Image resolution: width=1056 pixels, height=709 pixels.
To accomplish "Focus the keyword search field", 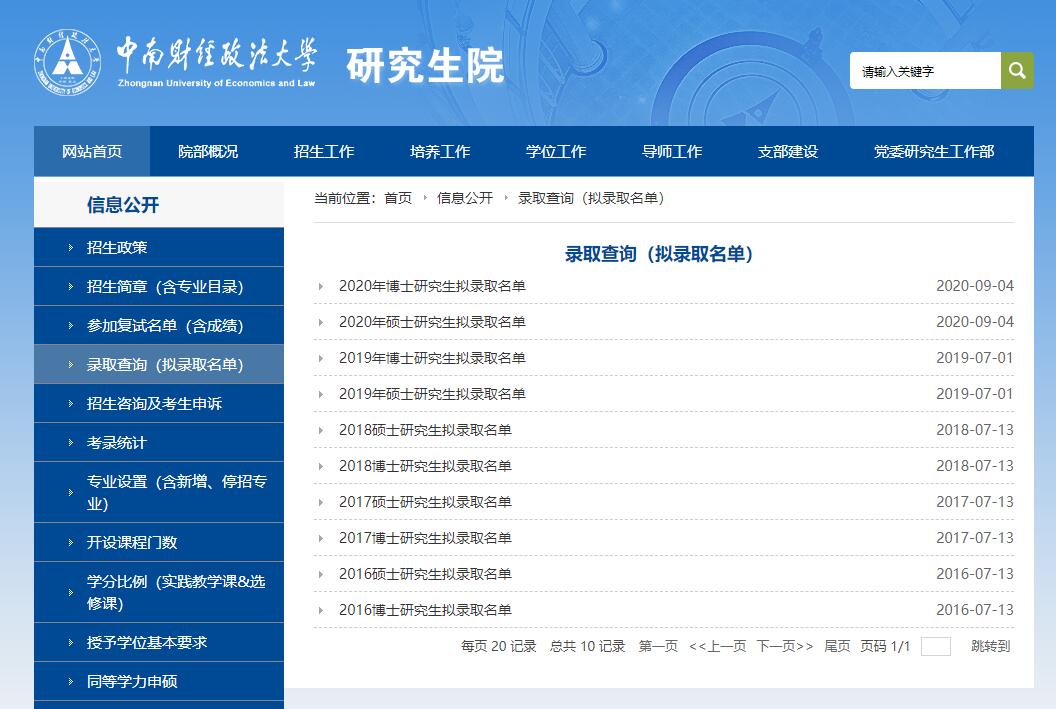I will pyautogui.click(x=925, y=71).
